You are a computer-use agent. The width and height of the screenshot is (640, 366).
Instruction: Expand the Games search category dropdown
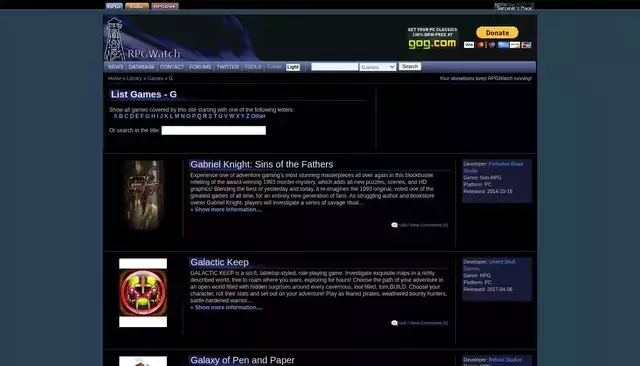pyautogui.click(x=378, y=67)
